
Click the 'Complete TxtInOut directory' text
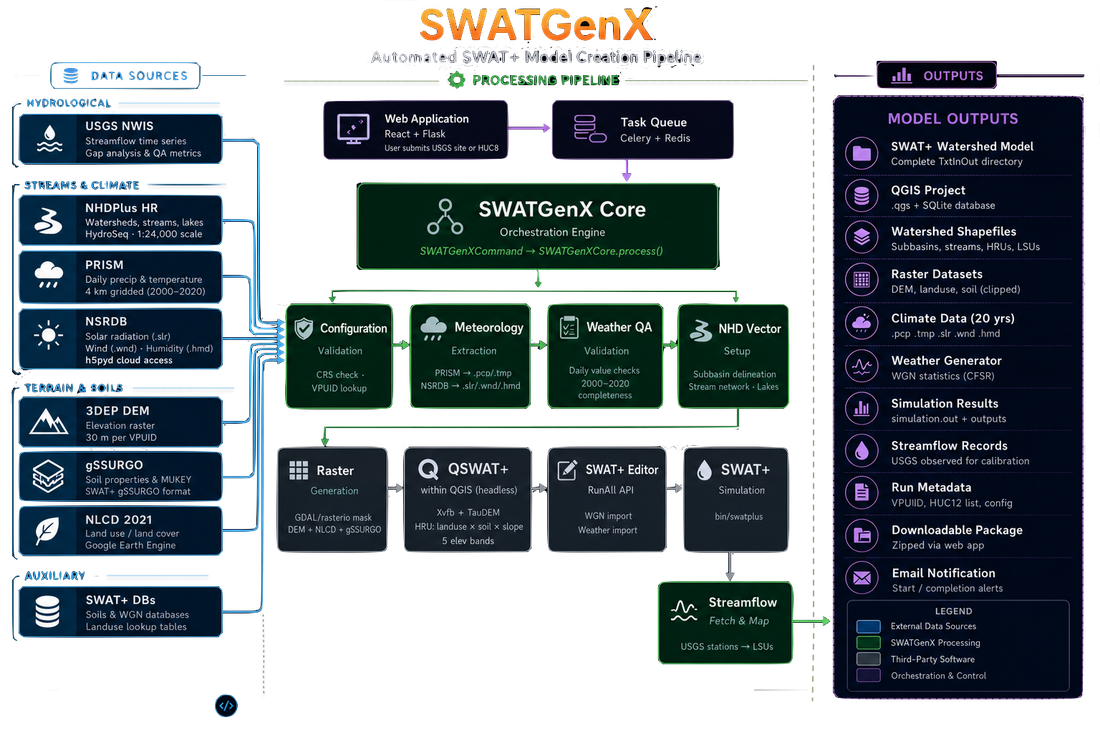(x=956, y=161)
